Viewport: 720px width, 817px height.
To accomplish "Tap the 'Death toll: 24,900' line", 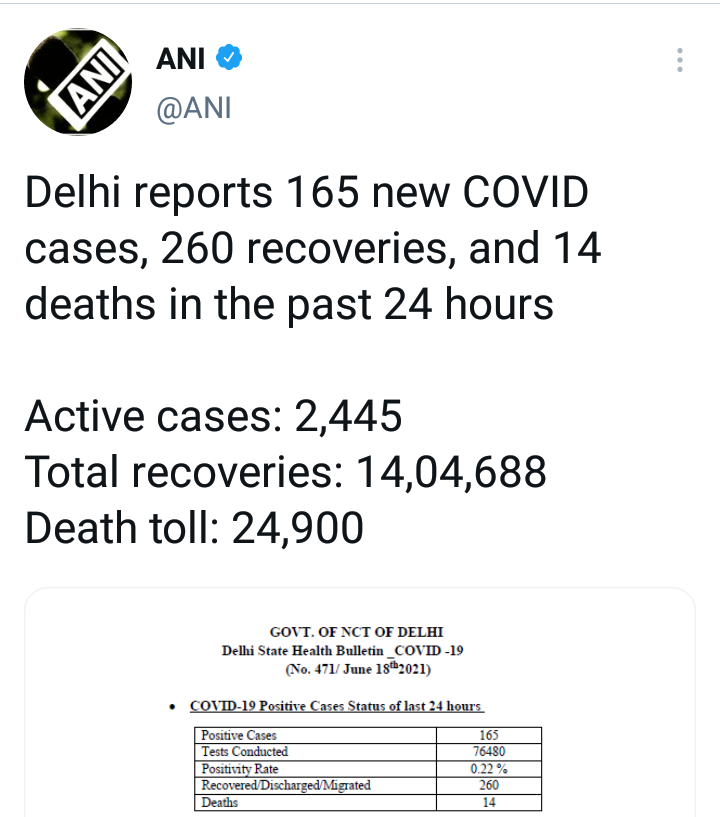I will pos(194,529).
